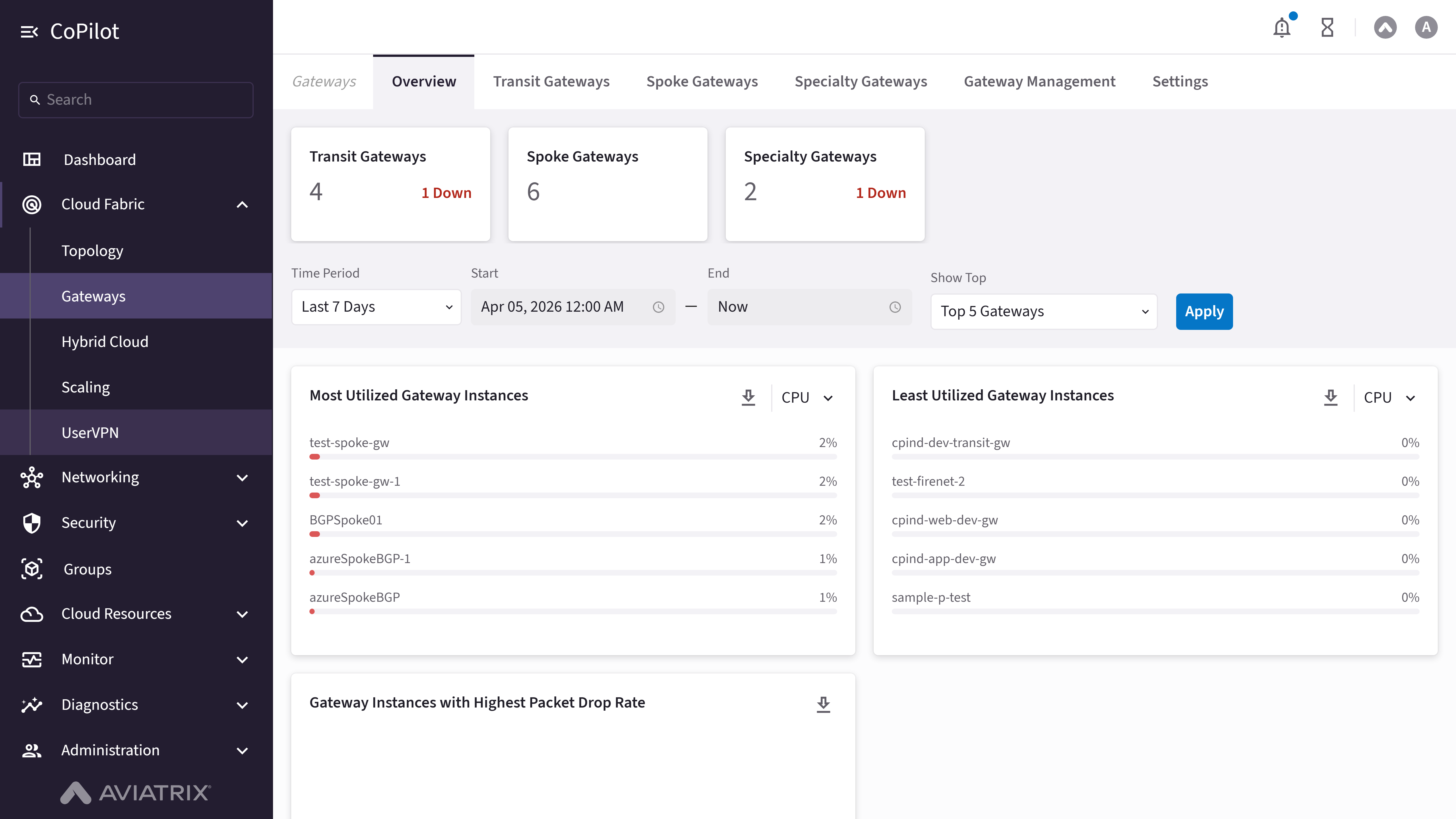1456x819 pixels.
Task: Open UserVPN in the sidebar
Action: (x=136, y=432)
